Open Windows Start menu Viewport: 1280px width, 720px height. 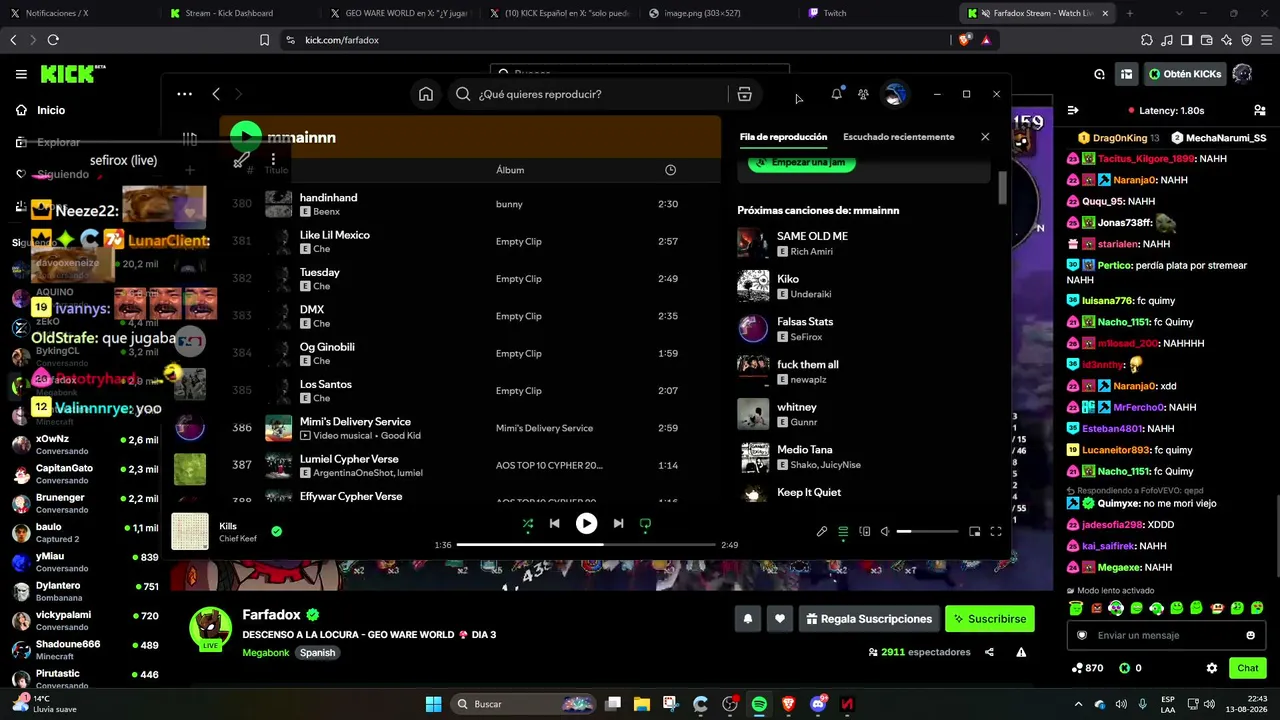434,704
